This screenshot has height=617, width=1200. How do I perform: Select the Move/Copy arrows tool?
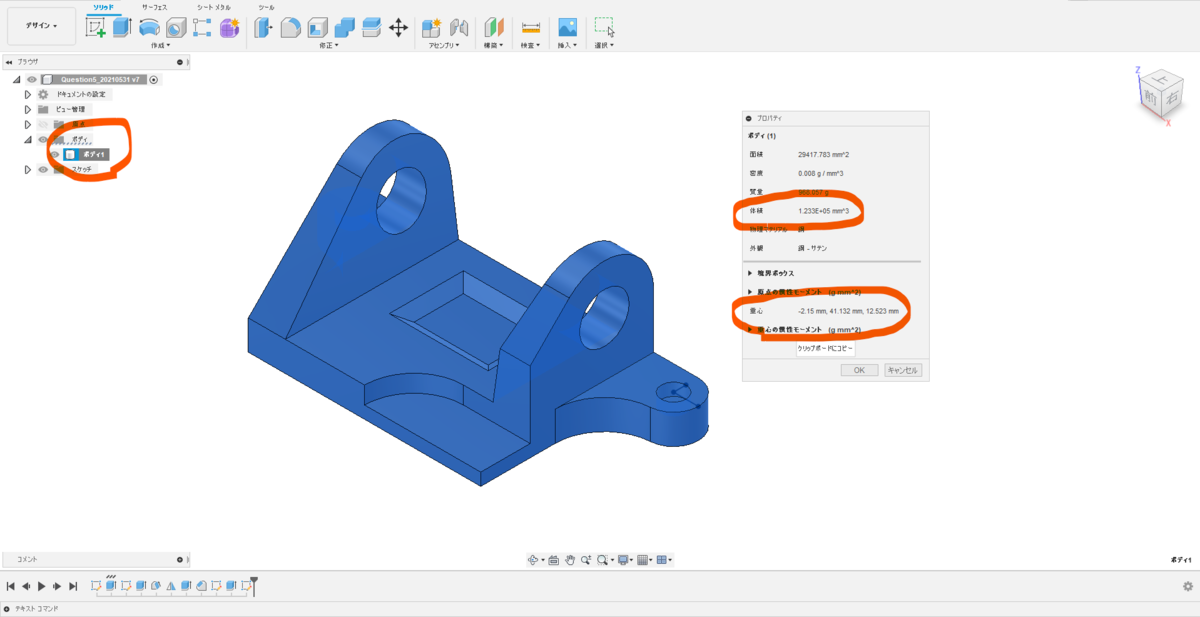point(398,27)
